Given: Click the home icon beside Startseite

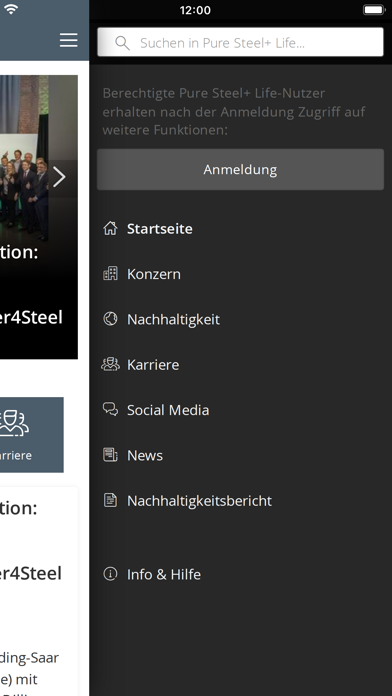Looking at the screenshot, I should [110, 229].
